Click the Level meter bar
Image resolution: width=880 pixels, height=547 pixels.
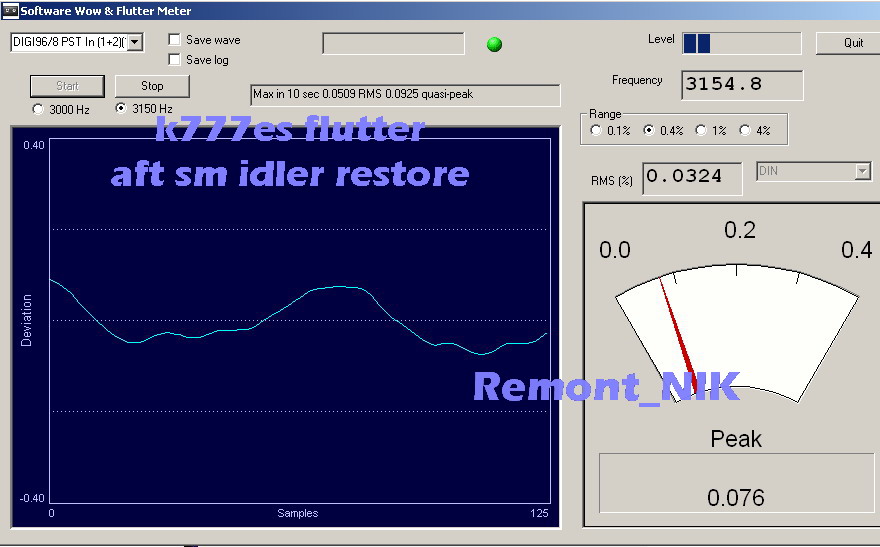pos(741,43)
